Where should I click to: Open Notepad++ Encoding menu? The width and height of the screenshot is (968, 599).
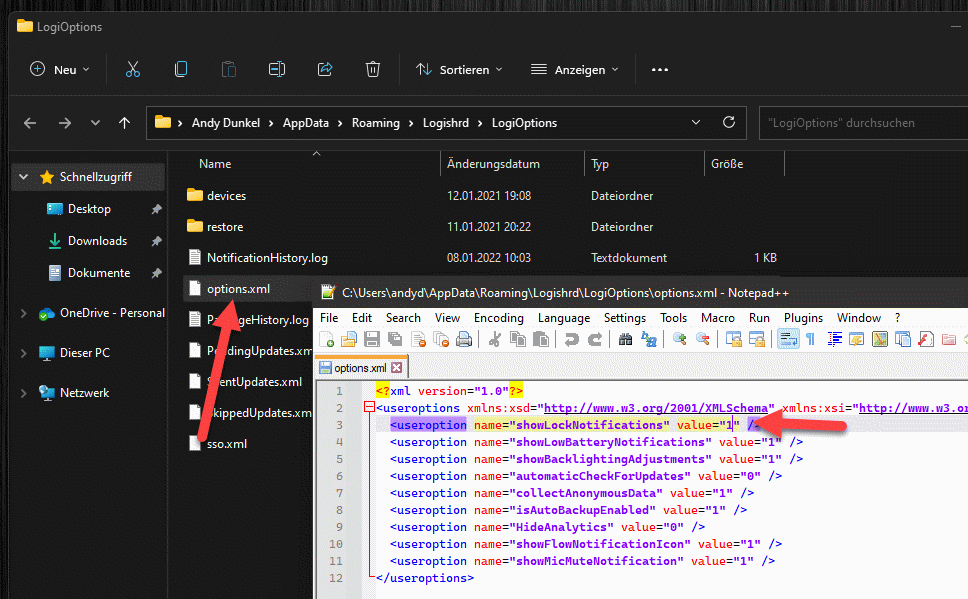pos(499,317)
